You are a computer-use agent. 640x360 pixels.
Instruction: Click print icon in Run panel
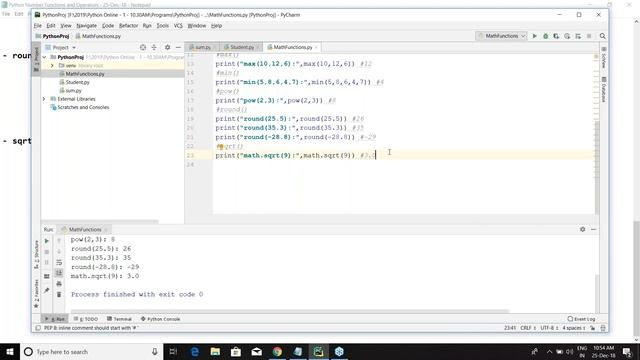tap(59, 284)
